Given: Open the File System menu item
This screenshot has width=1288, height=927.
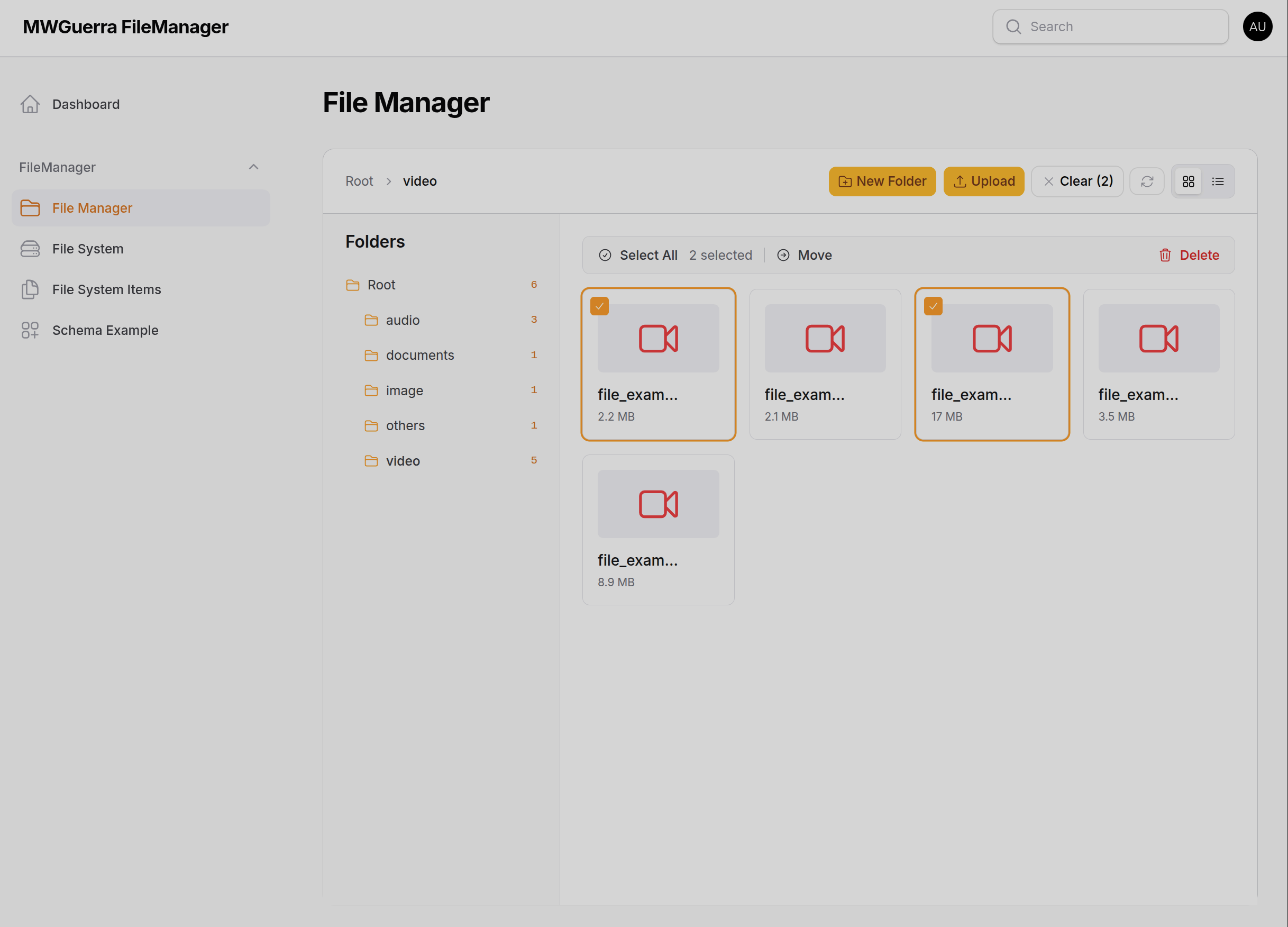Looking at the screenshot, I should (x=87, y=249).
